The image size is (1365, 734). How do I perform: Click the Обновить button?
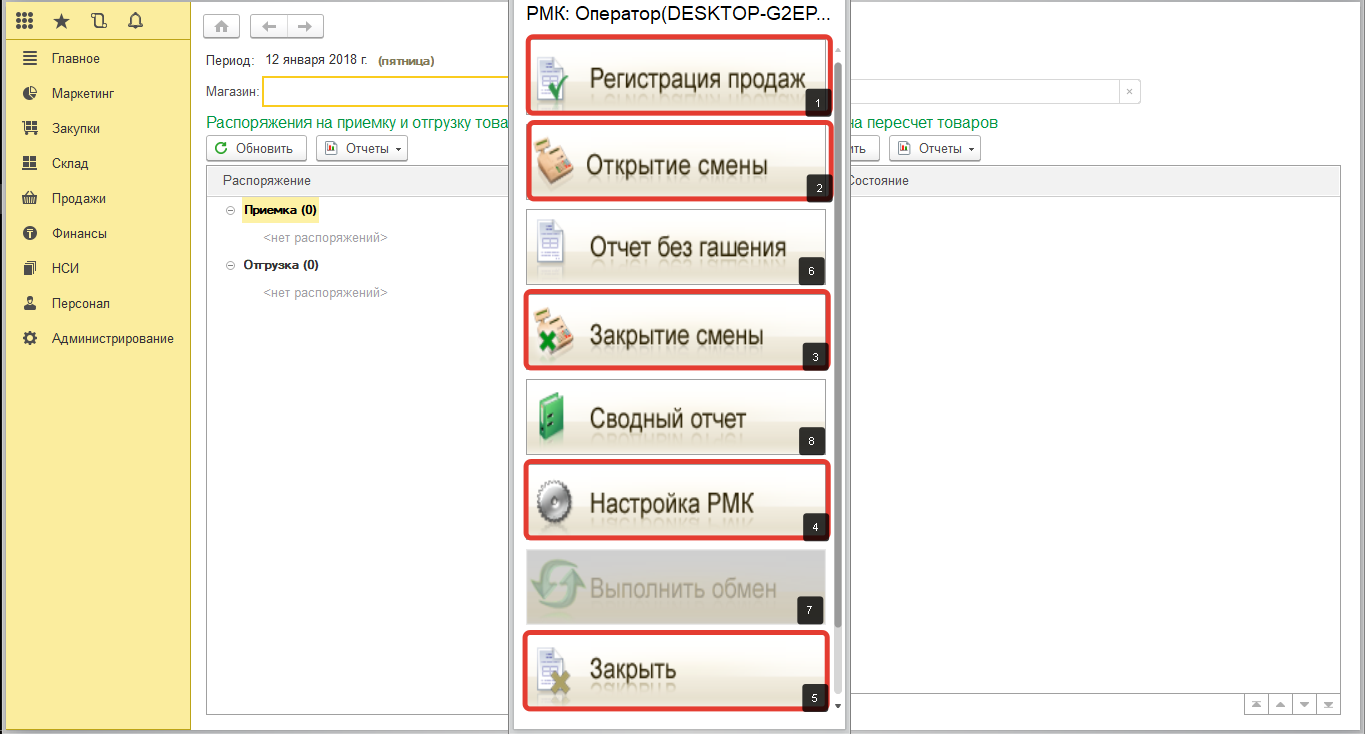coord(256,149)
